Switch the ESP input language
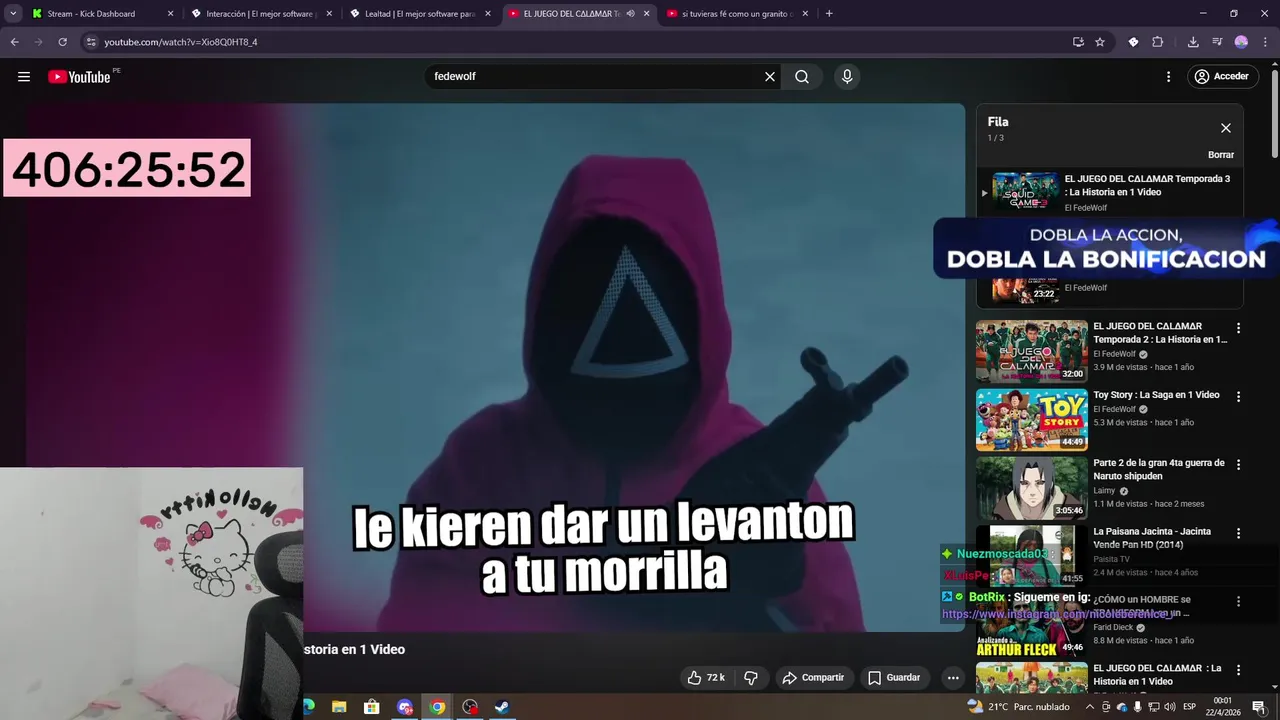This screenshot has height=720, width=1280. 1189,707
